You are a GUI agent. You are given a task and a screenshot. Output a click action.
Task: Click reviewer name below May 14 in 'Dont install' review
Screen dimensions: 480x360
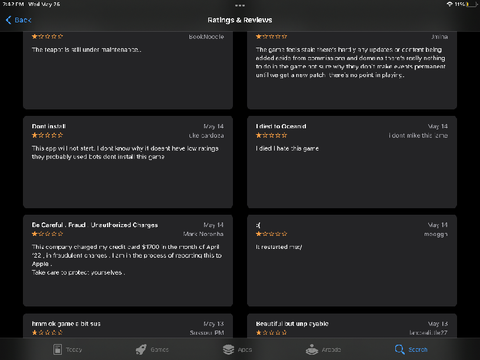click(x=206, y=136)
